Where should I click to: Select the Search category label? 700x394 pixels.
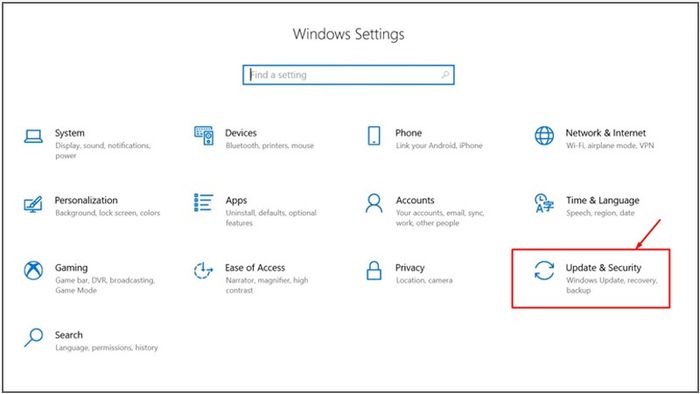[x=69, y=335]
